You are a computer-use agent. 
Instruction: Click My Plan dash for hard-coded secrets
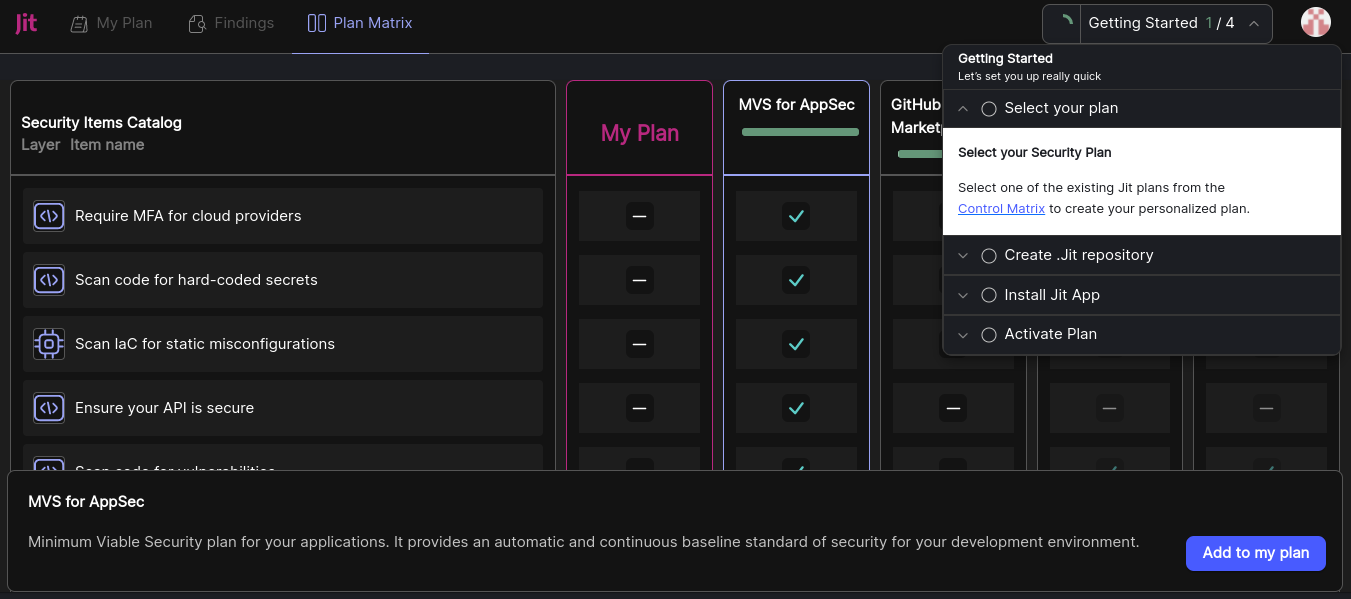tap(640, 281)
